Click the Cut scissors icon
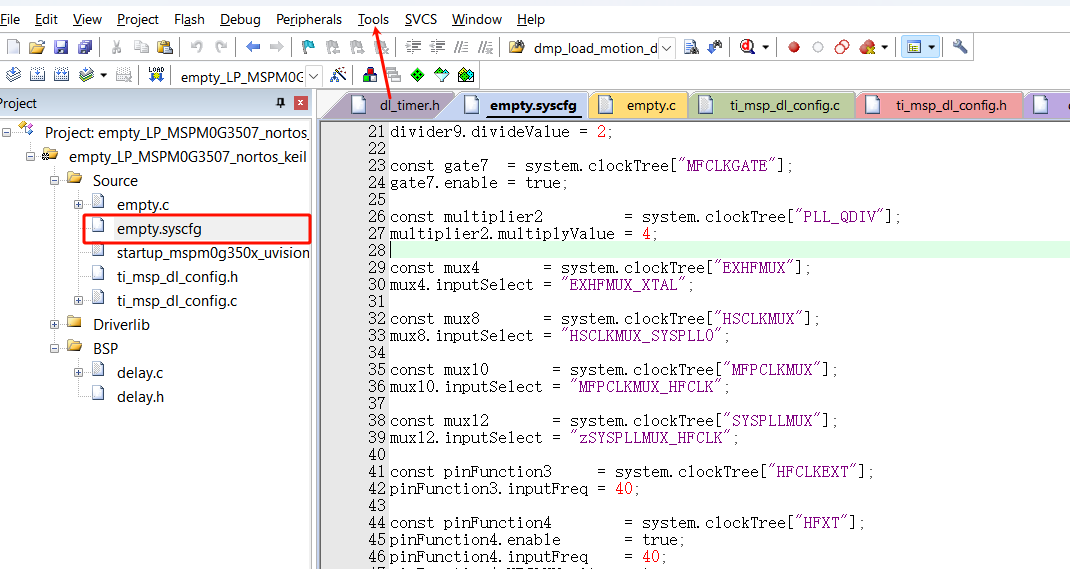This screenshot has height=569, width=1070. [x=117, y=47]
